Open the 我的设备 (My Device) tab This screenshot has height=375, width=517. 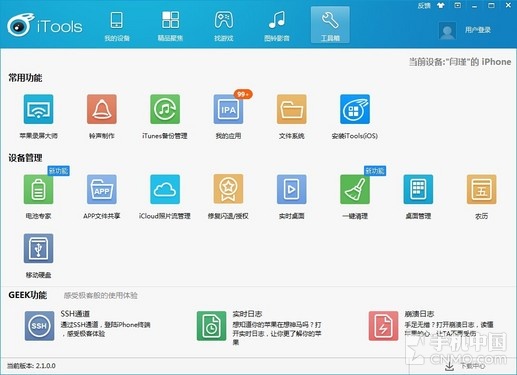[x=117, y=26]
